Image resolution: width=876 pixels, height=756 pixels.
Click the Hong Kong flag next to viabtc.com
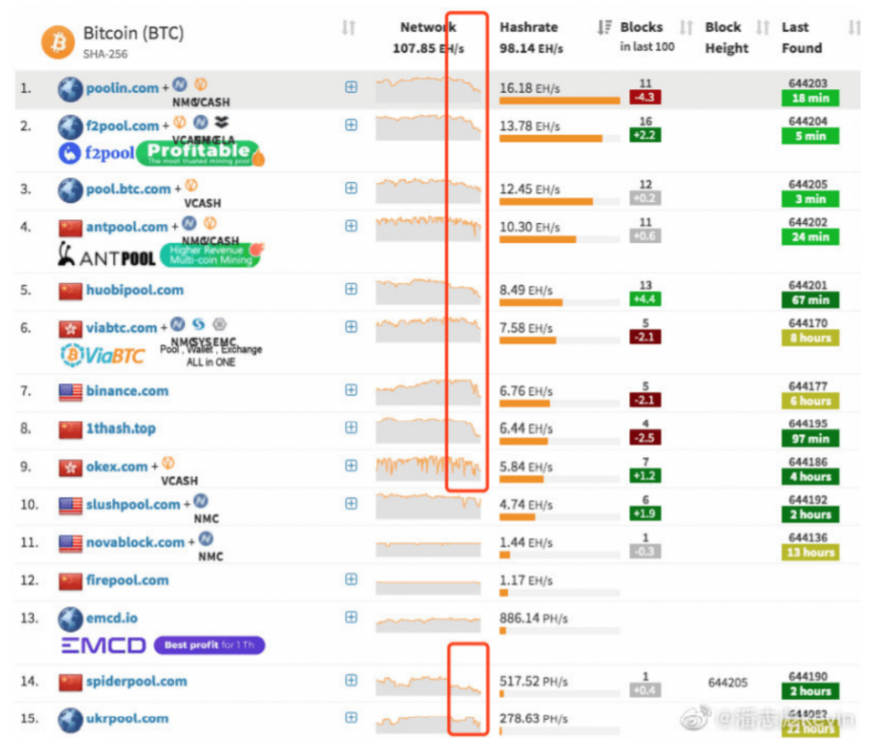(x=70, y=329)
